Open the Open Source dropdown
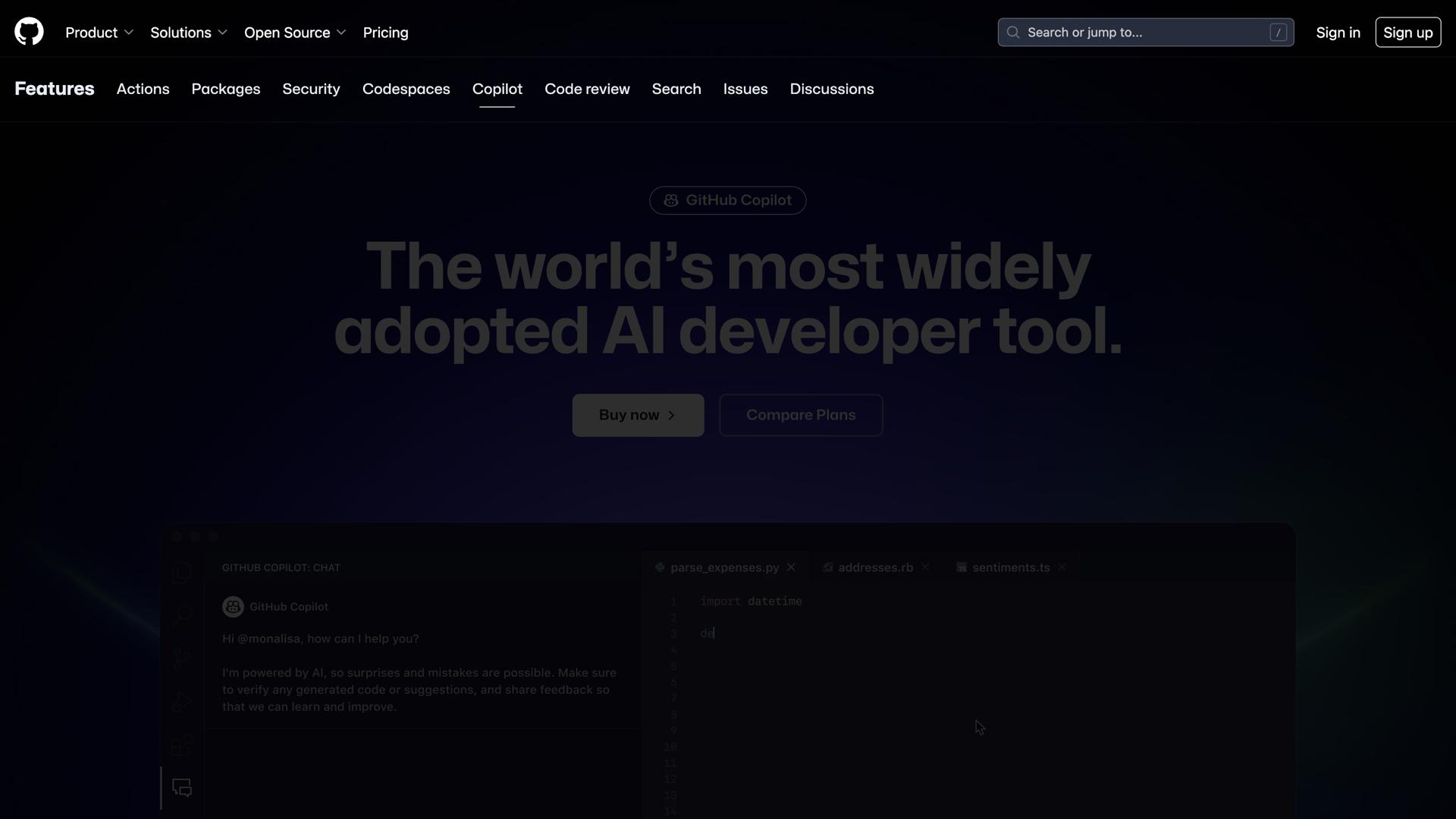 pos(294,33)
